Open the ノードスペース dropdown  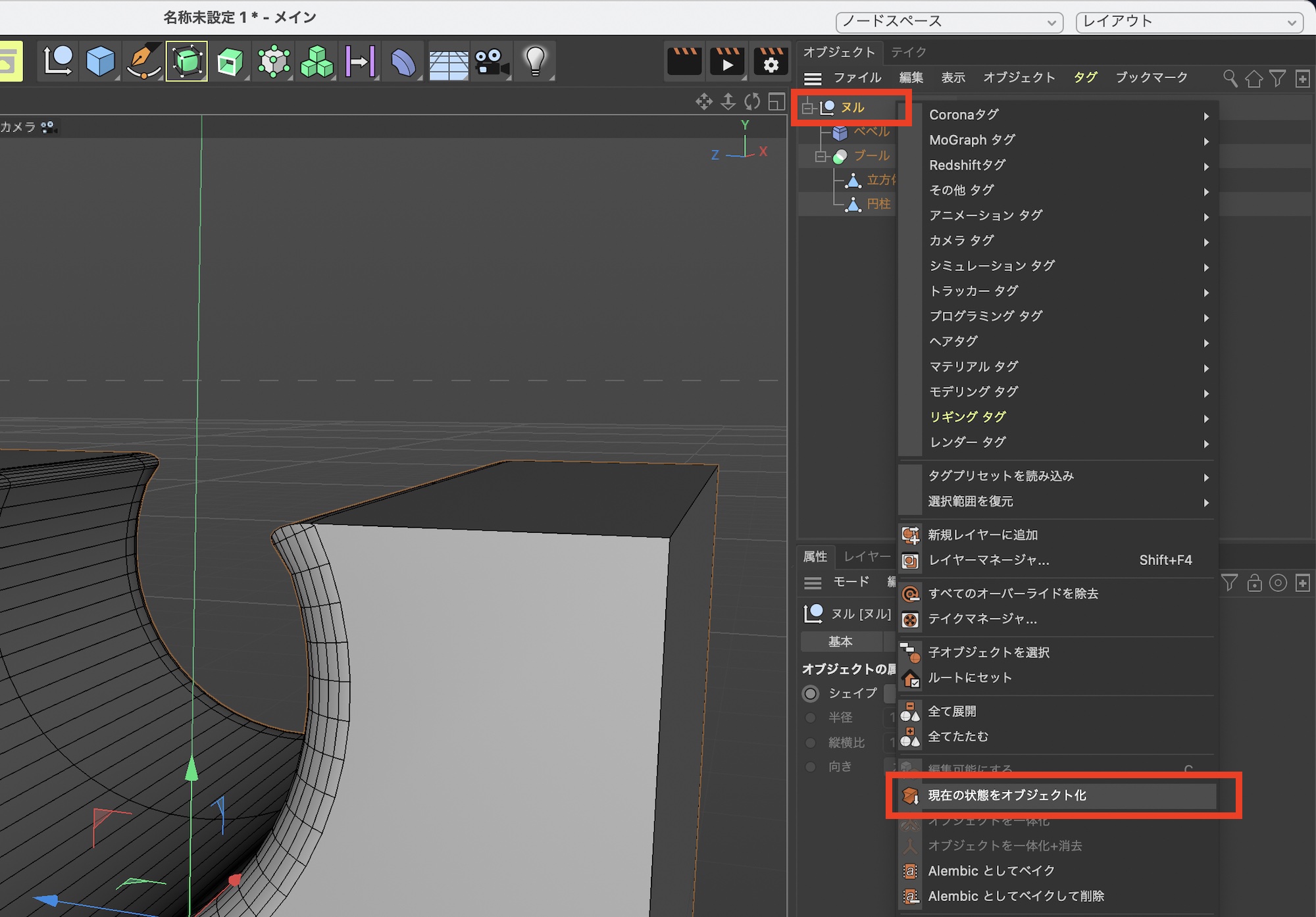pos(949,22)
